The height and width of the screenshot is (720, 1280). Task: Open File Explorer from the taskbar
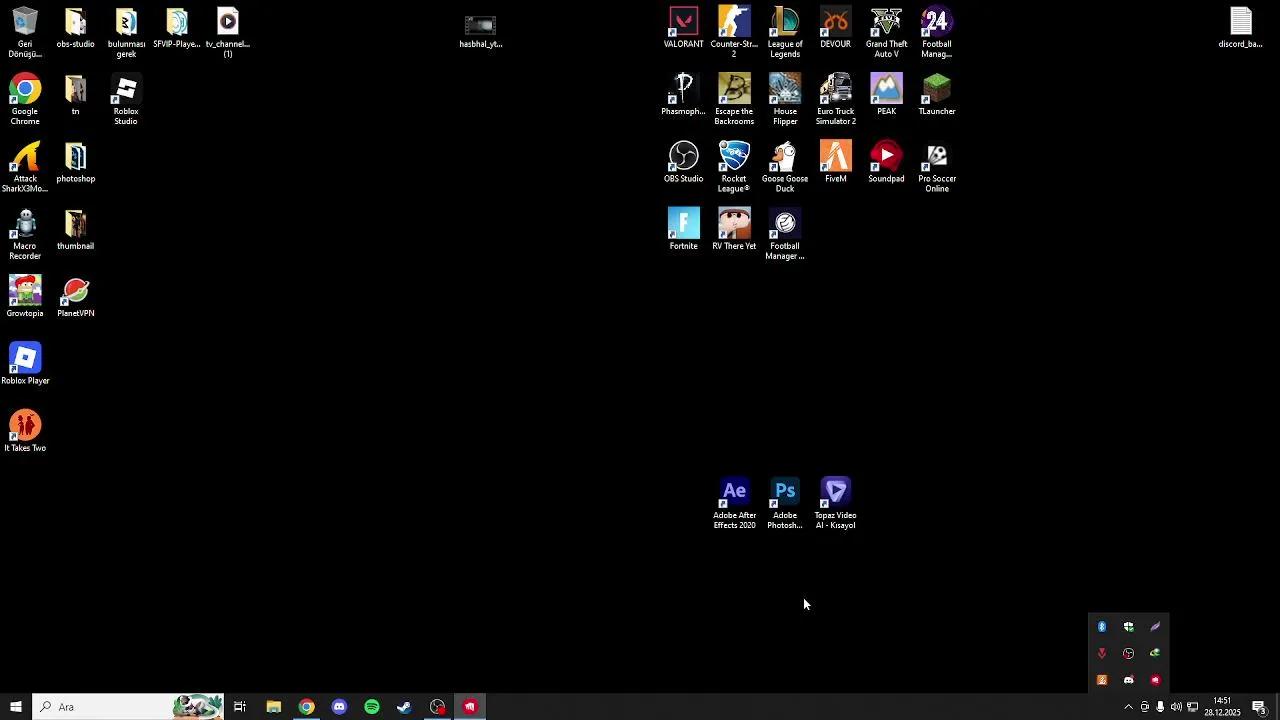pyautogui.click(x=273, y=707)
